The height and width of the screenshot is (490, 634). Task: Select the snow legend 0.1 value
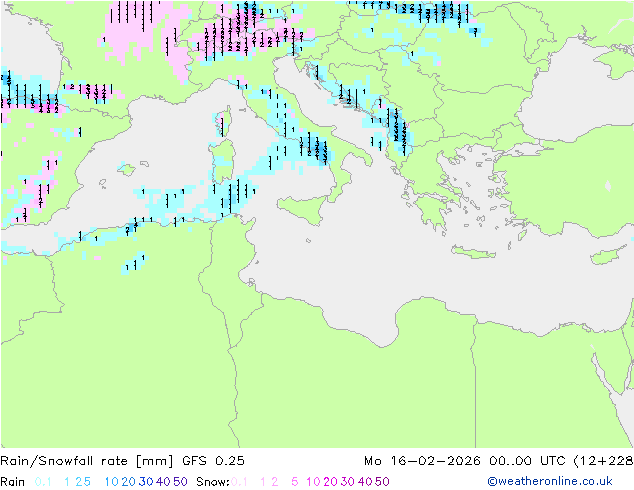(x=239, y=482)
